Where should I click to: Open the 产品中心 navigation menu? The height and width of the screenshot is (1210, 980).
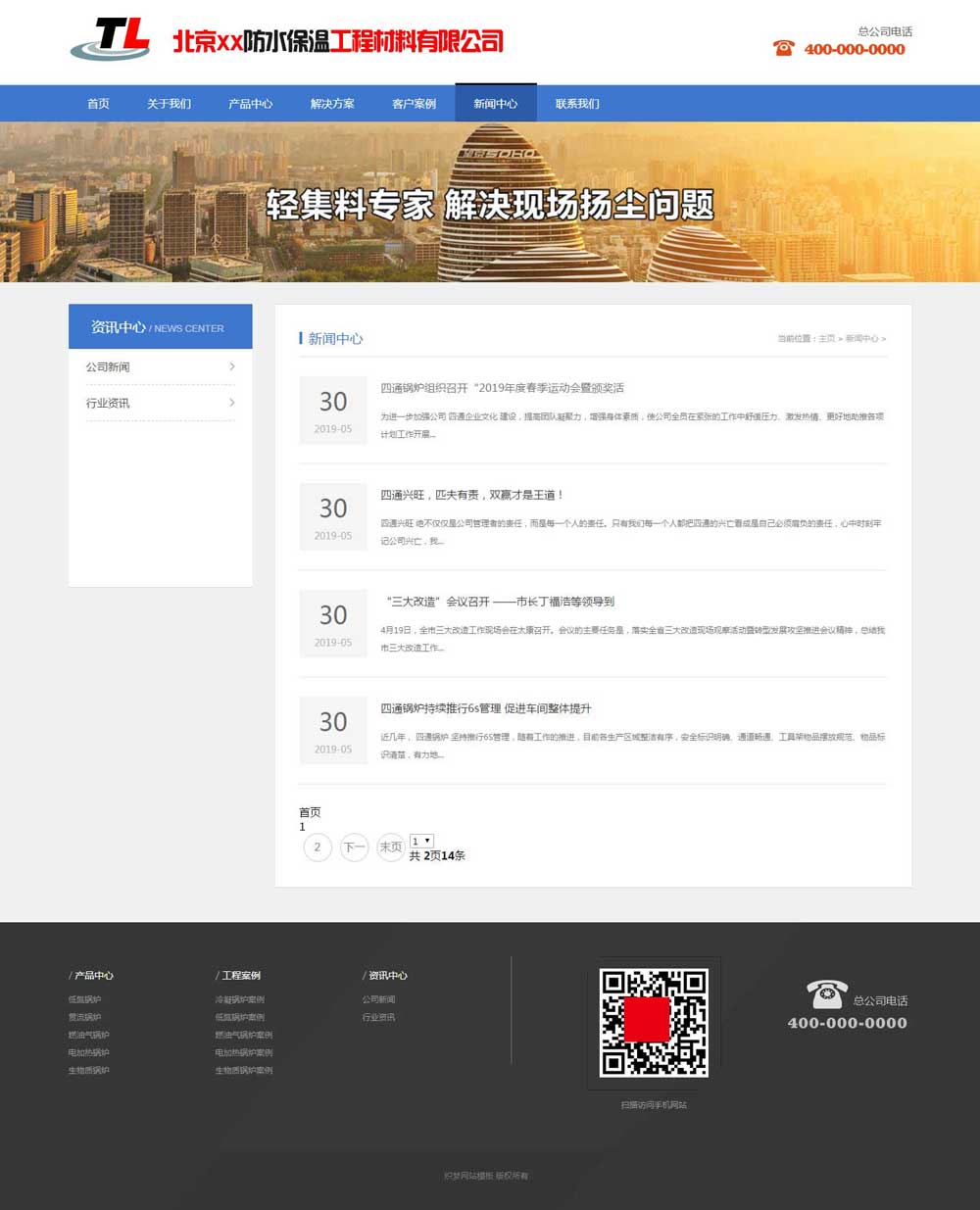pos(250,103)
